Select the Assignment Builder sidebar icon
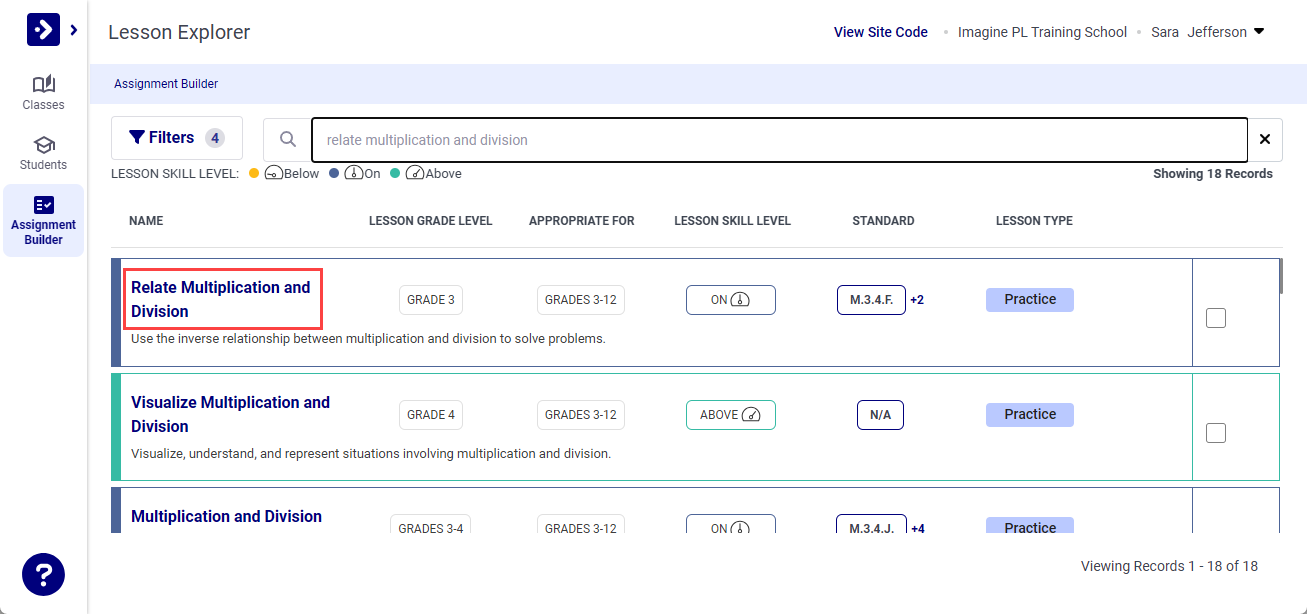Image resolution: width=1307 pixels, height=614 pixels. (x=43, y=212)
